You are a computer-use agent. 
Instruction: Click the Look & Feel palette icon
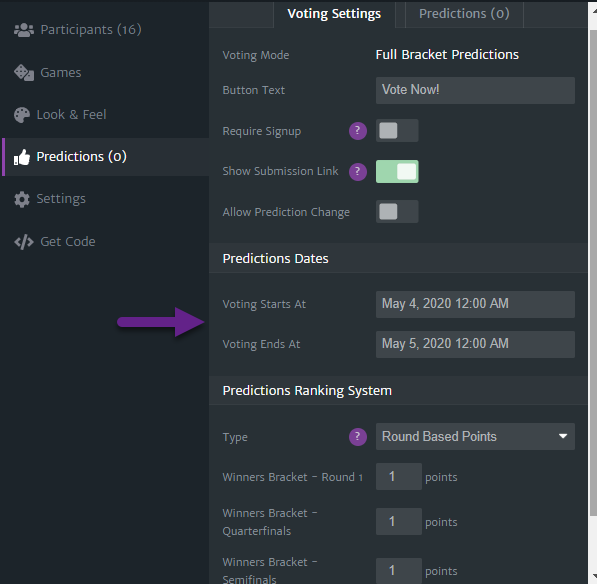tap(22, 115)
